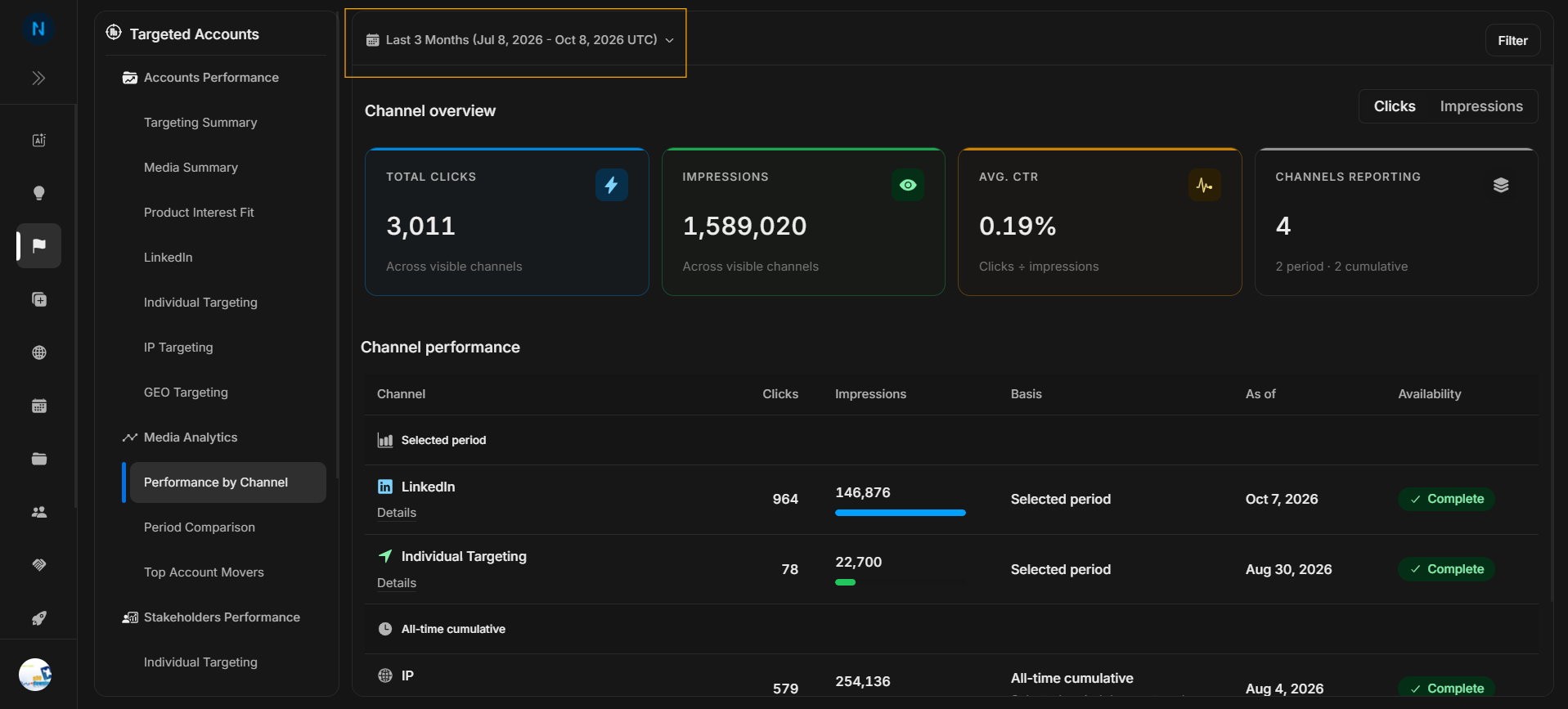Open the LinkedIn sidebar item

point(168,258)
